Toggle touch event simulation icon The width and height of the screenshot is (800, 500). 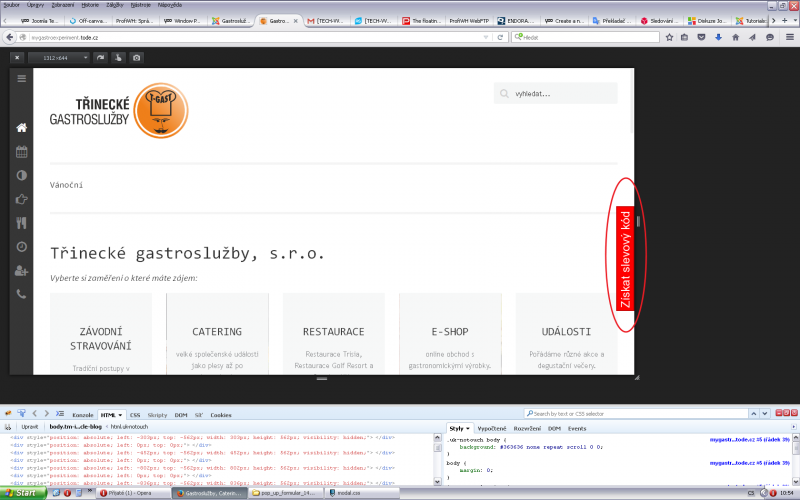[x=118, y=58]
